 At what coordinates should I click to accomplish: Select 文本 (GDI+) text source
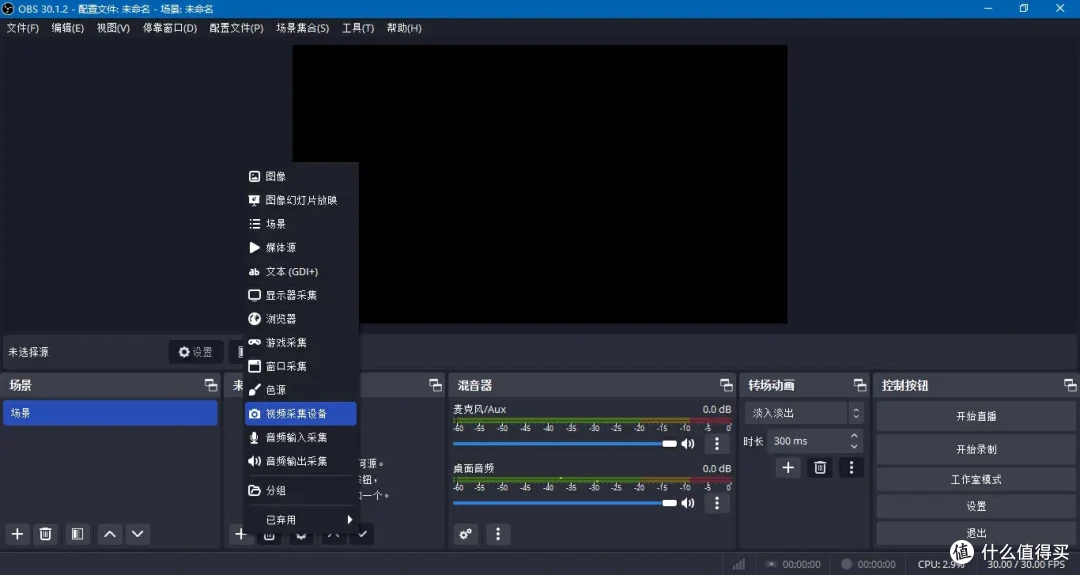click(x=302, y=271)
